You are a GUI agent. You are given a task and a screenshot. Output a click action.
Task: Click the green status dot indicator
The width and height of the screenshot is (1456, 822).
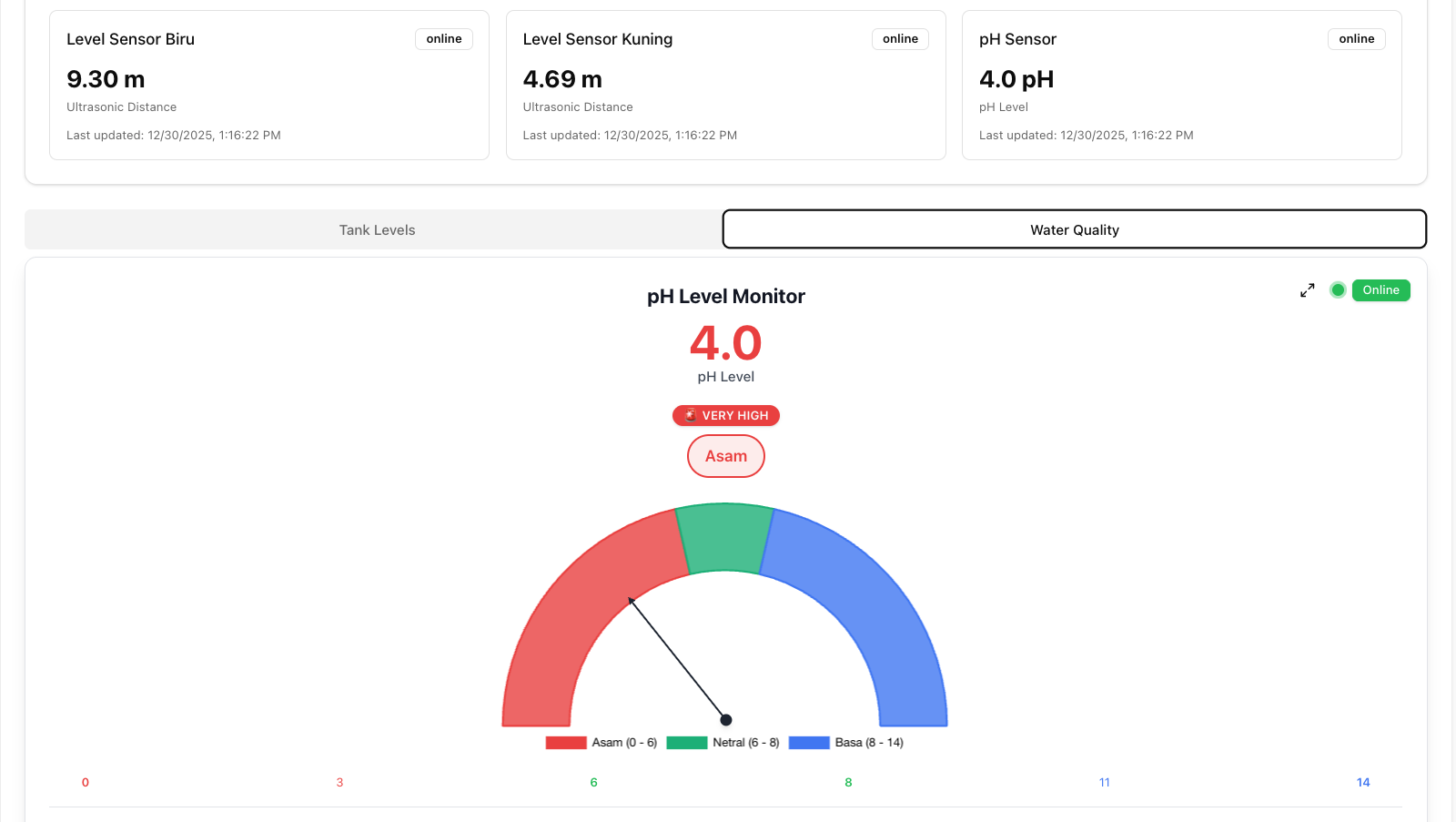tap(1338, 290)
